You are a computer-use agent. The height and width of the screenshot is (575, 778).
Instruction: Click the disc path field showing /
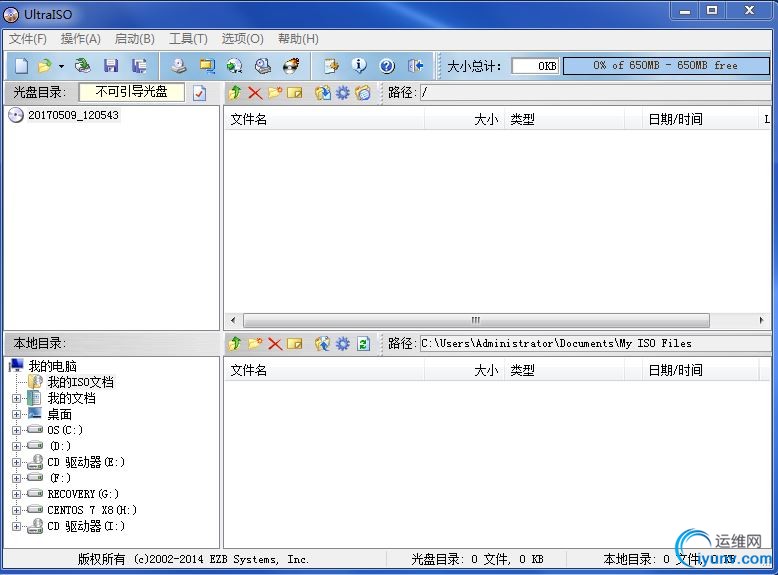pyautogui.click(x=594, y=92)
